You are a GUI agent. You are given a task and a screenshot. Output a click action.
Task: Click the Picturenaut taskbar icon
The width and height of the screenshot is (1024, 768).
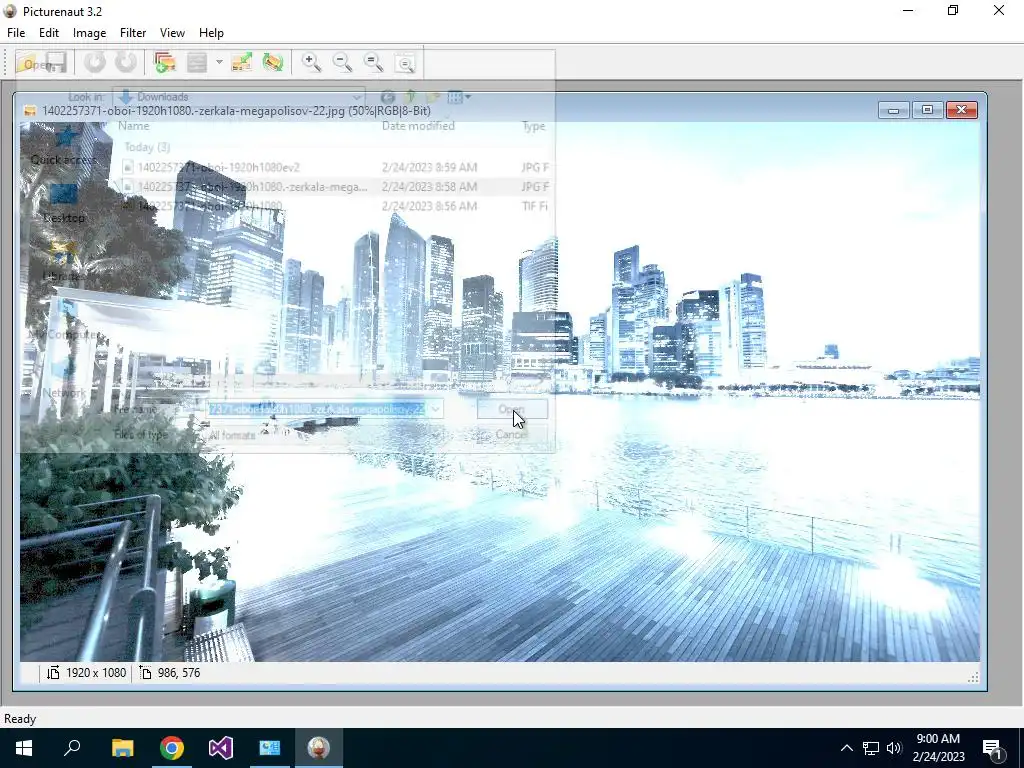pyautogui.click(x=319, y=748)
